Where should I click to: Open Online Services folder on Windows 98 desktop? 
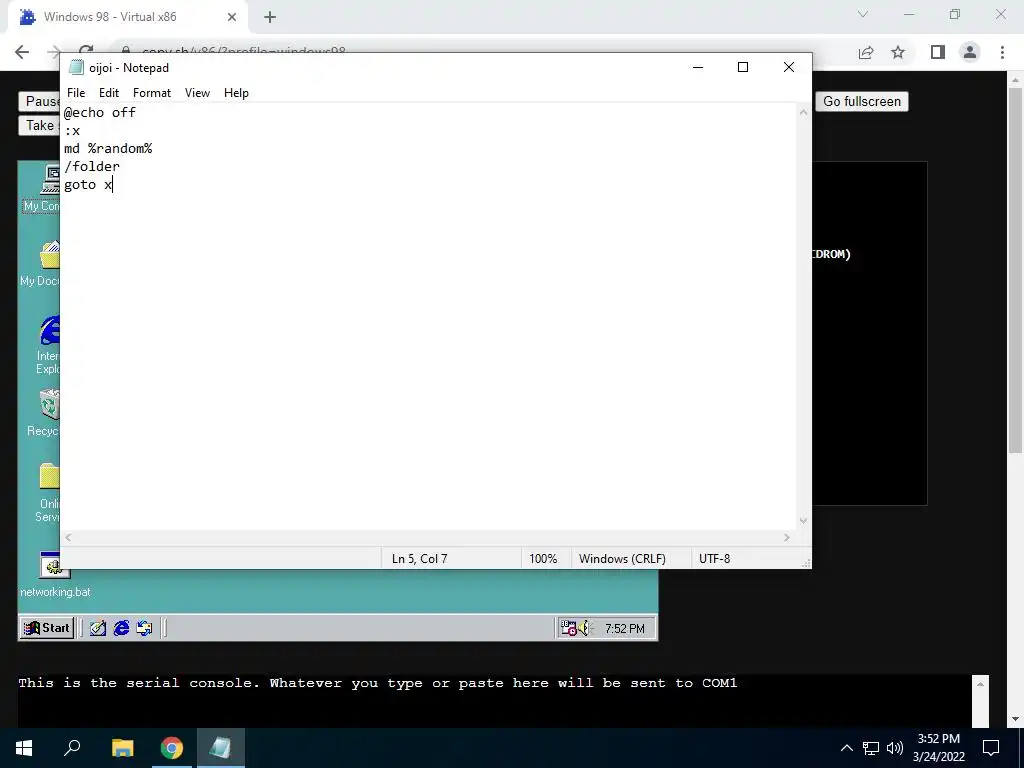point(48,492)
